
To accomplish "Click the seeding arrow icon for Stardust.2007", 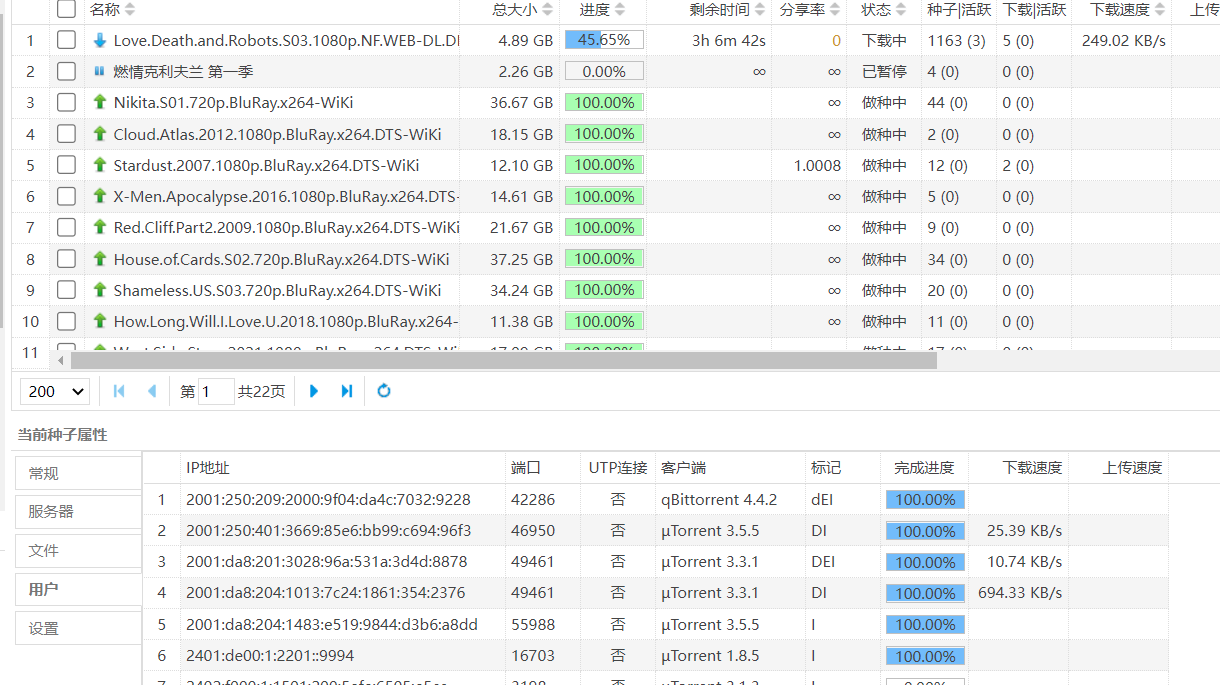I will (x=99, y=165).
